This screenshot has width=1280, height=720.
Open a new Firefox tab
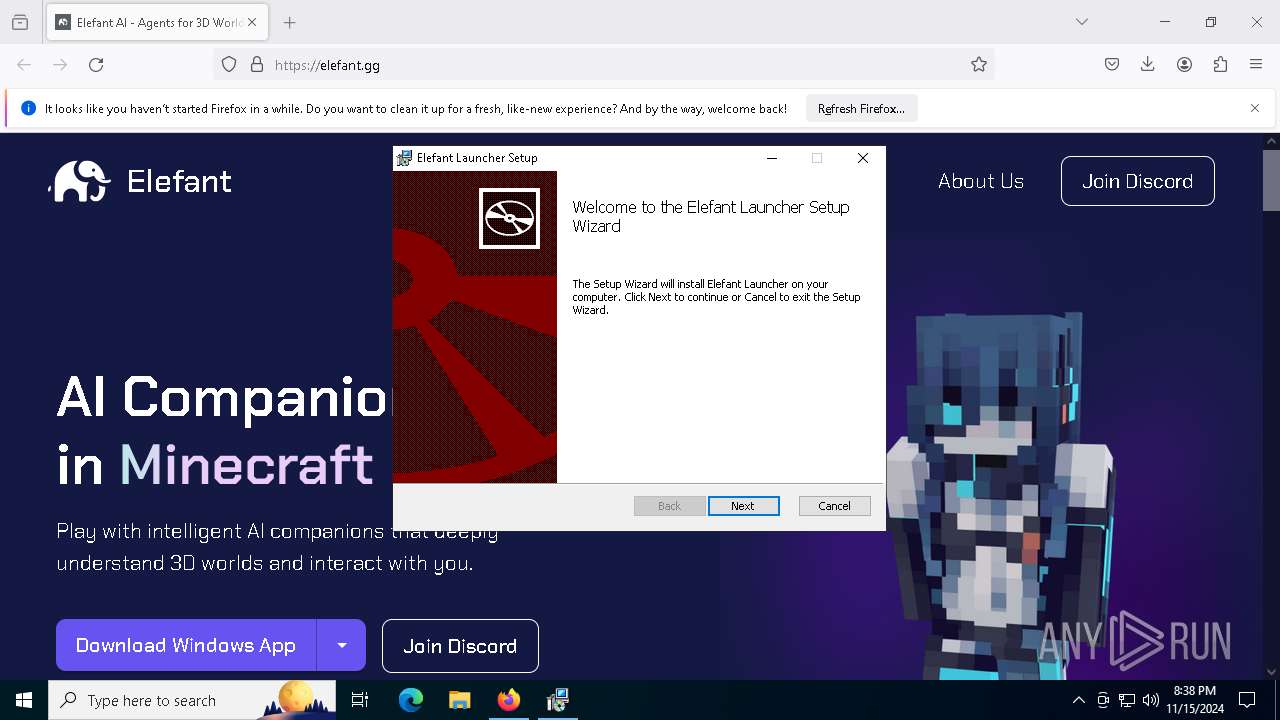point(290,22)
